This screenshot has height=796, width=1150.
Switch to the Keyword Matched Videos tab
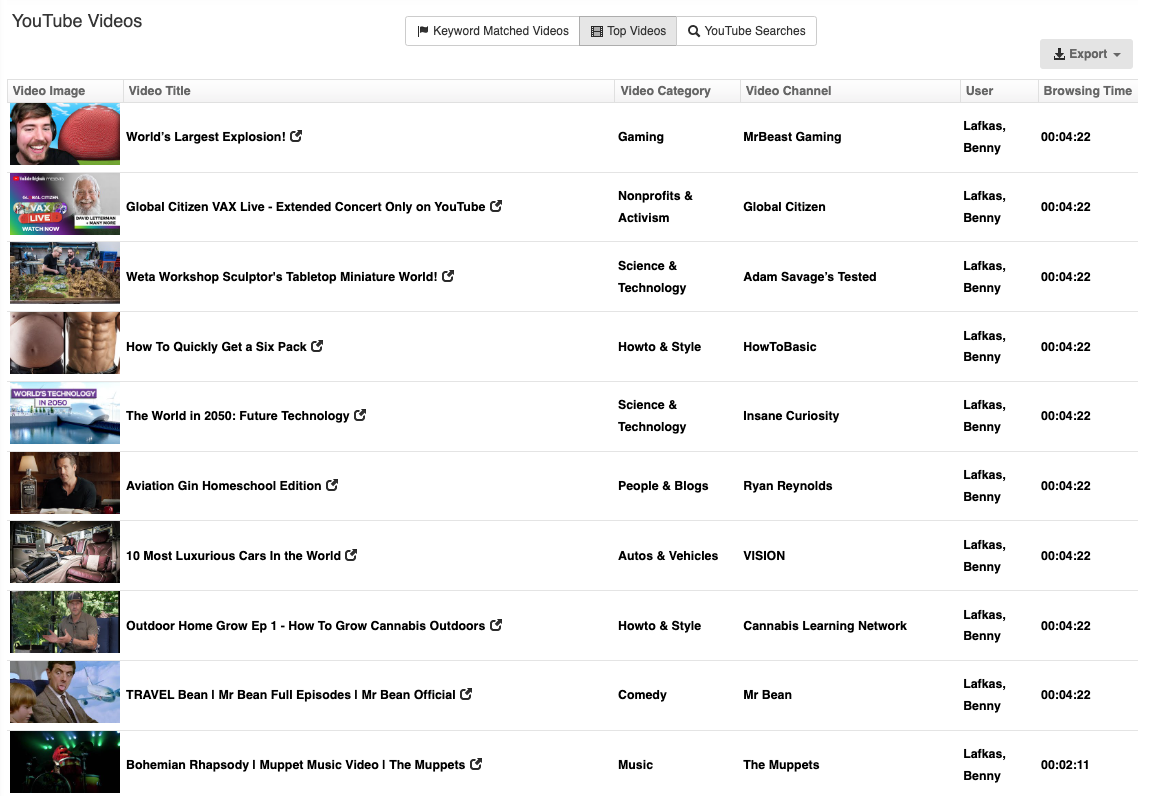(x=492, y=31)
